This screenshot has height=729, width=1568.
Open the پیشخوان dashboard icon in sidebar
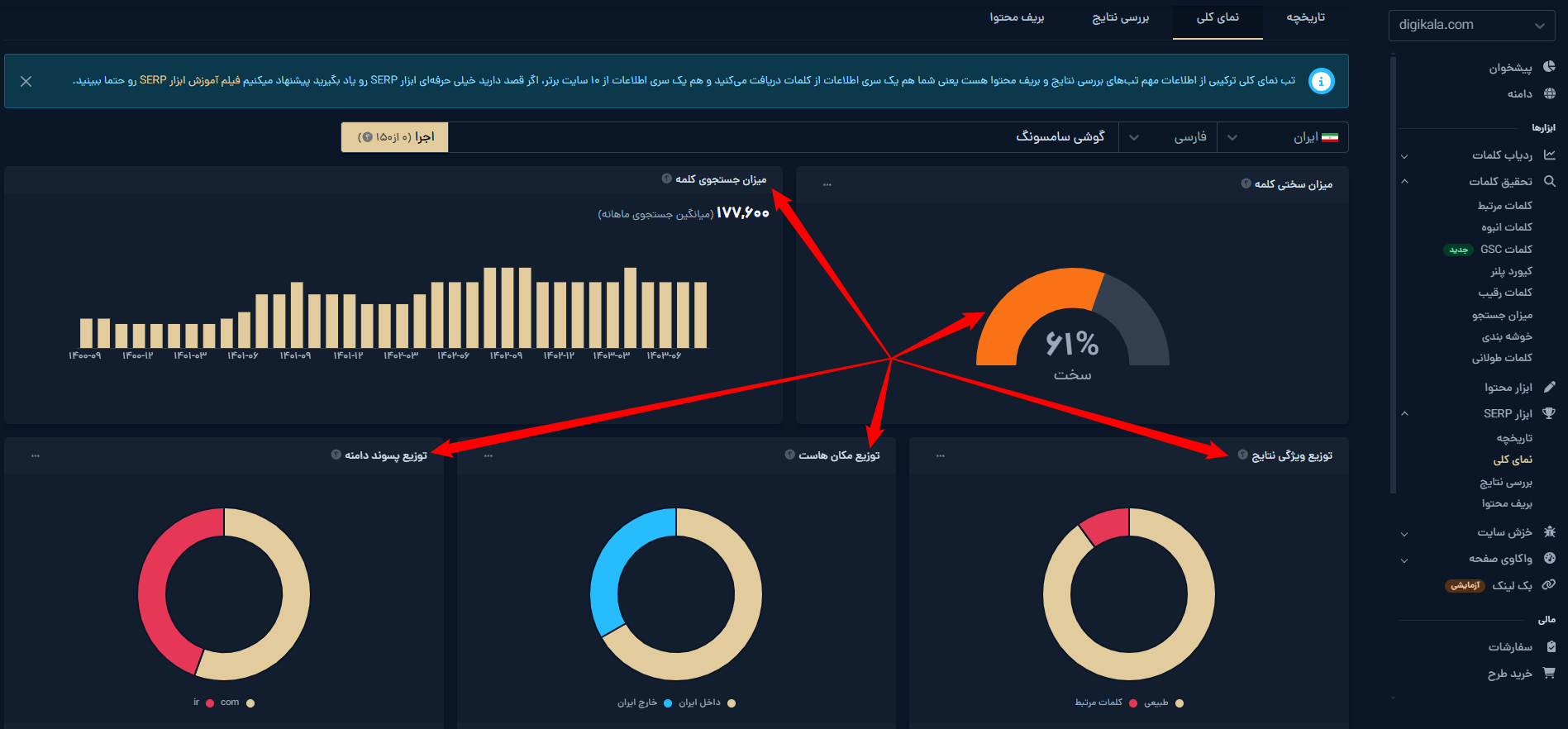pos(1549,67)
